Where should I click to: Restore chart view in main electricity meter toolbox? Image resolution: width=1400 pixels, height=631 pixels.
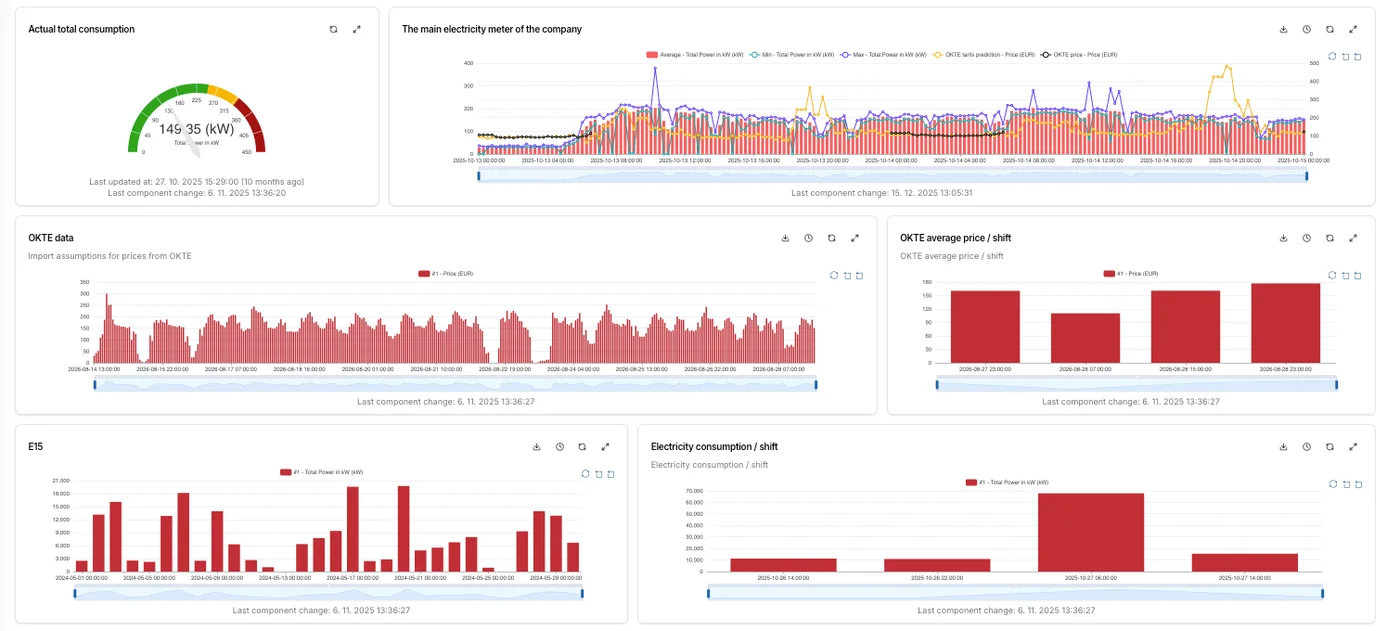point(1333,57)
